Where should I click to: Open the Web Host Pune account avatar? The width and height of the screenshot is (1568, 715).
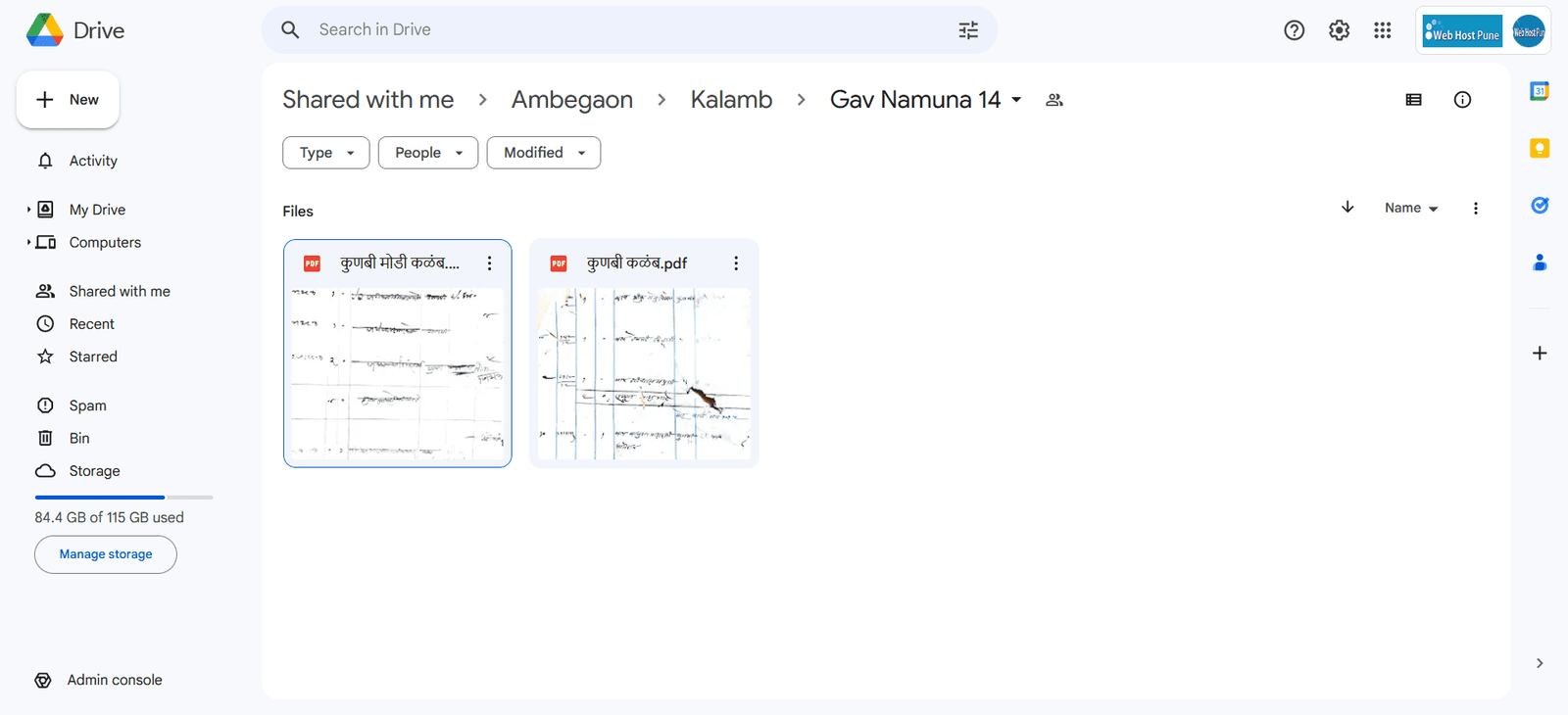click(1529, 31)
